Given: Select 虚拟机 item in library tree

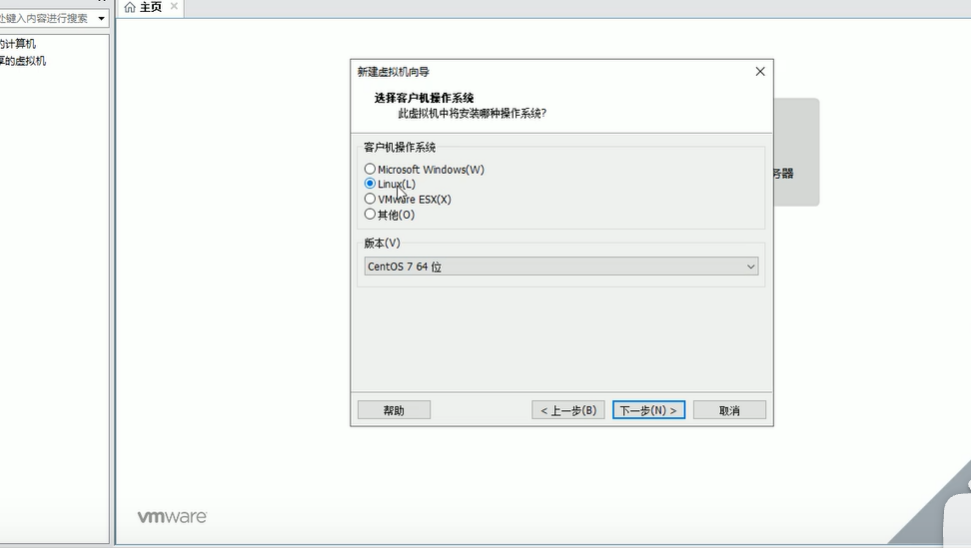Looking at the screenshot, I should 23,61.
